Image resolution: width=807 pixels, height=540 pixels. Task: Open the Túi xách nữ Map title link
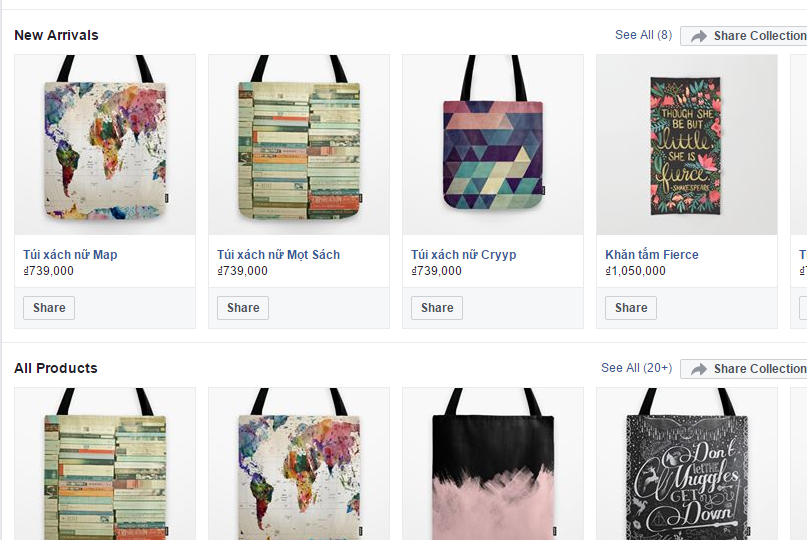70,255
